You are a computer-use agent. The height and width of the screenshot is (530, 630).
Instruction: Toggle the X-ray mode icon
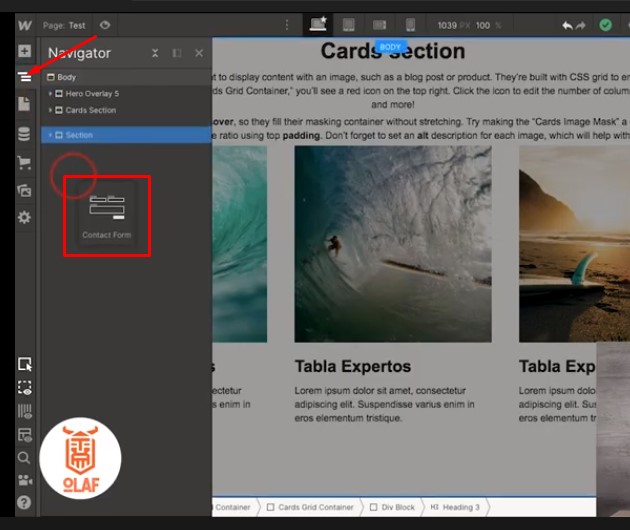25,435
